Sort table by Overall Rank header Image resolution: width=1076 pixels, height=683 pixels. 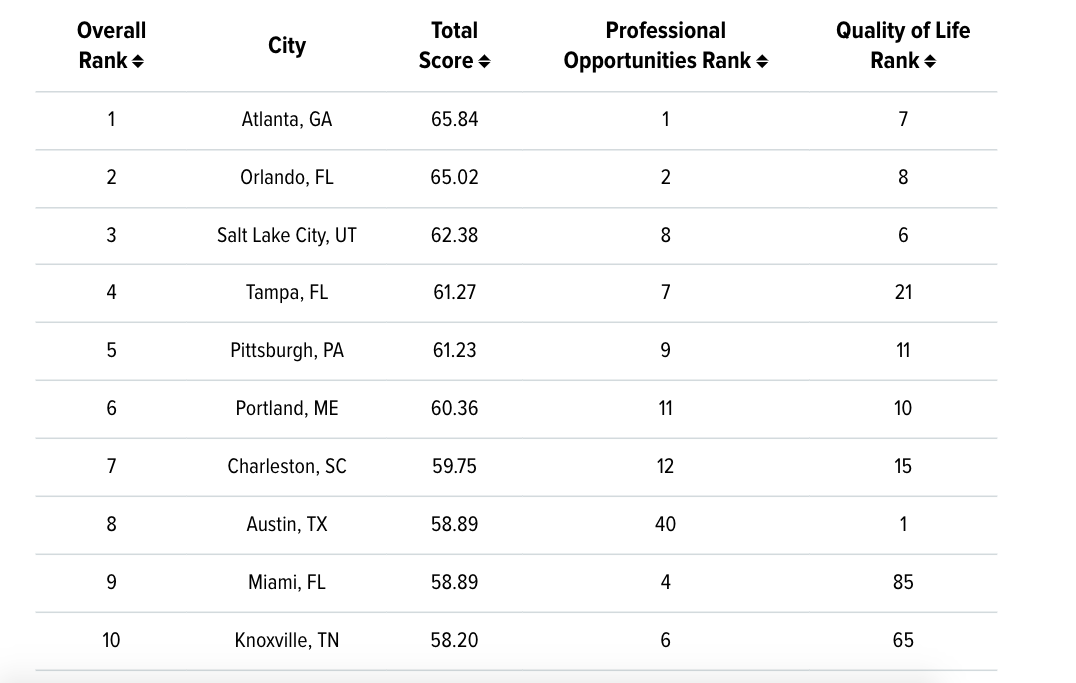click(110, 45)
